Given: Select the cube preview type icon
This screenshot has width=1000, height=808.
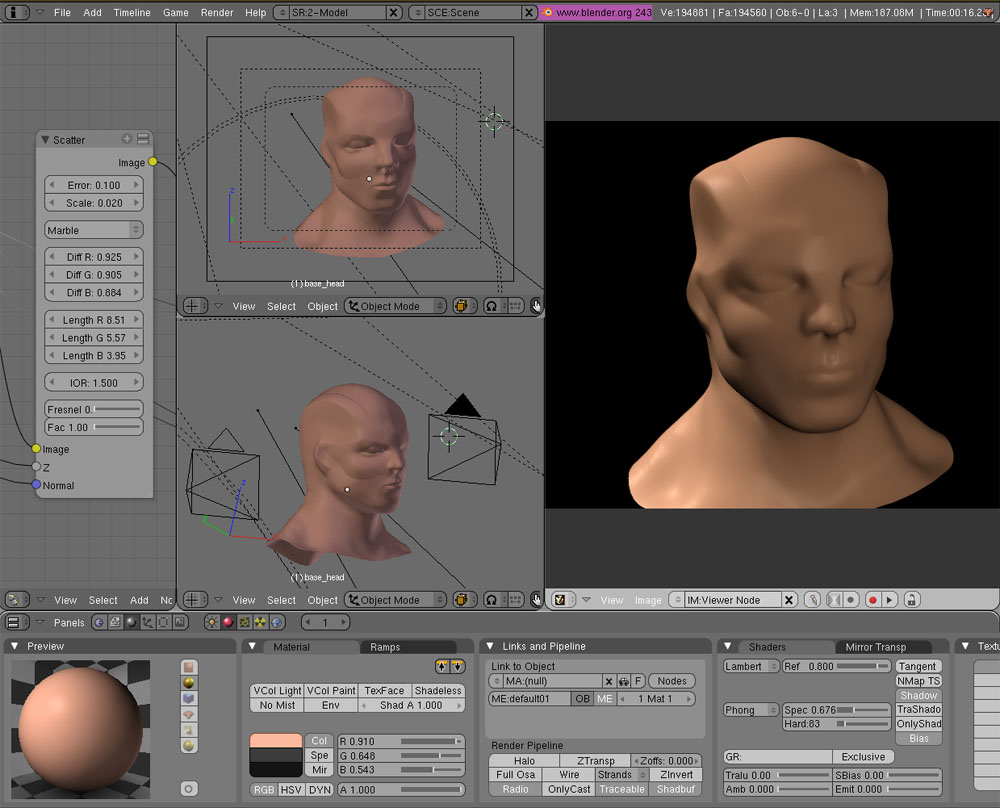Looking at the screenshot, I should pyautogui.click(x=189, y=699).
